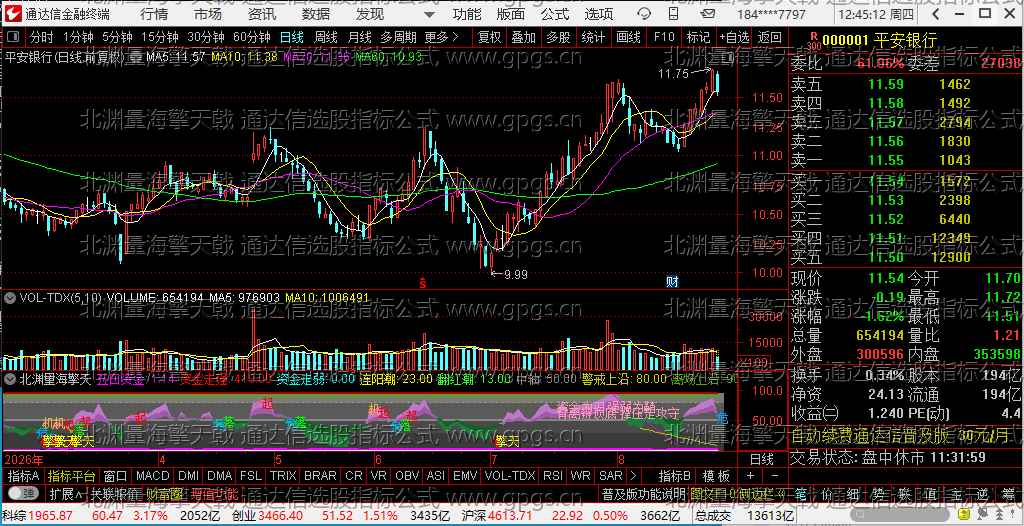Click the zoom in plus button

point(750,476)
